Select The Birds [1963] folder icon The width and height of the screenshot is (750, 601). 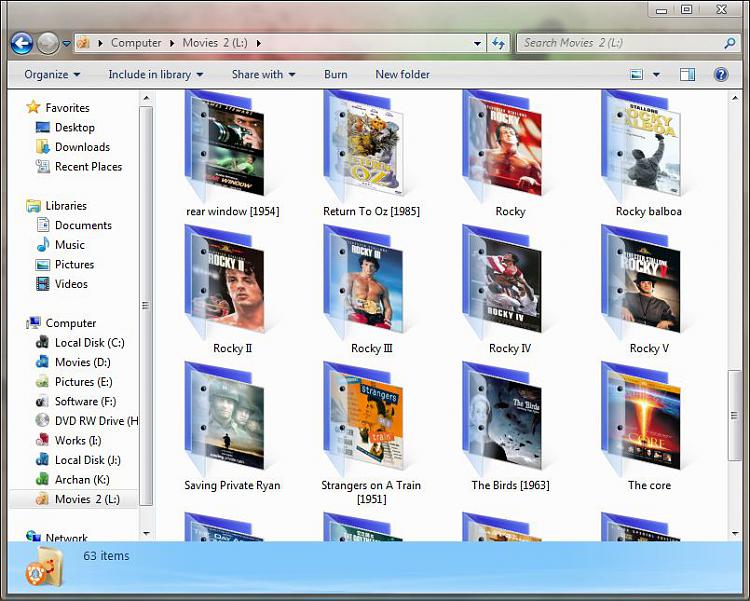pos(502,419)
